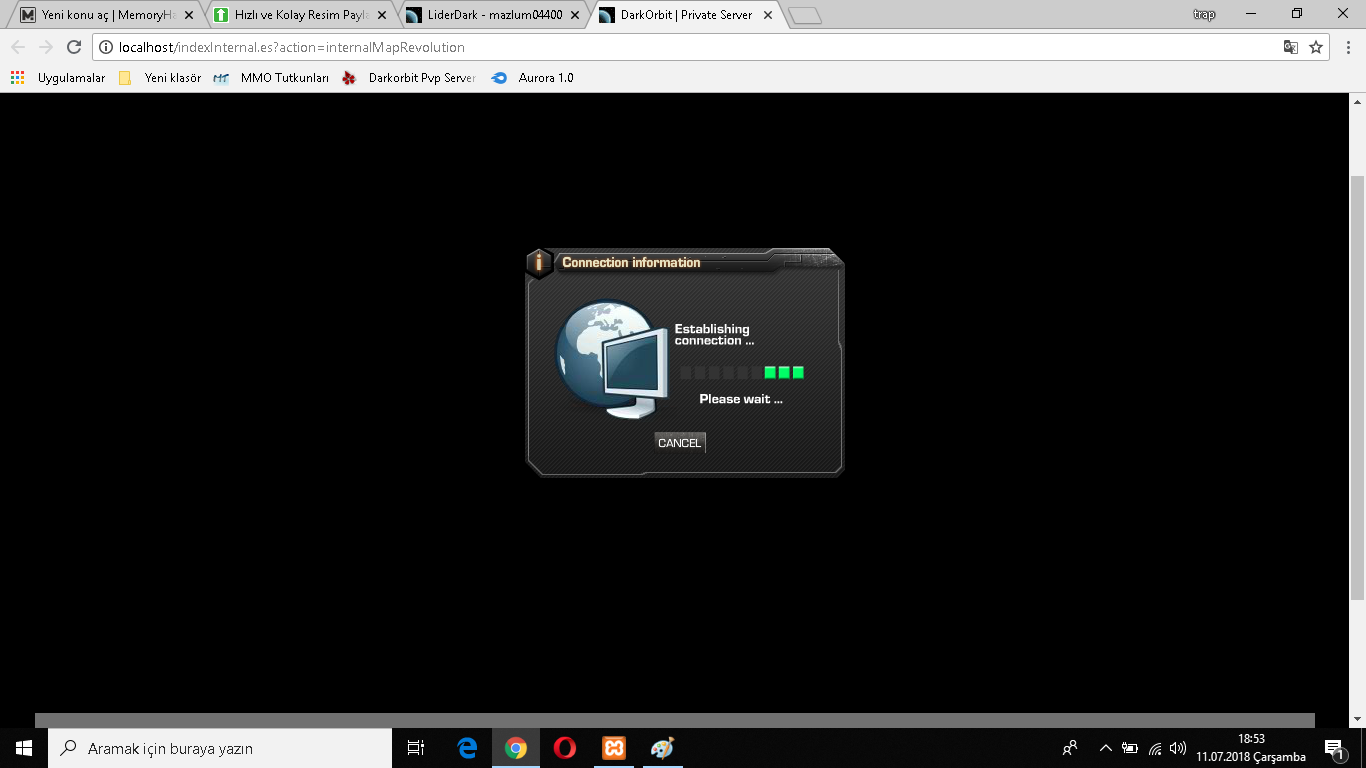Click the 'Establishing connection ...' text
The height and width of the screenshot is (768, 1366).
coord(714,335)
